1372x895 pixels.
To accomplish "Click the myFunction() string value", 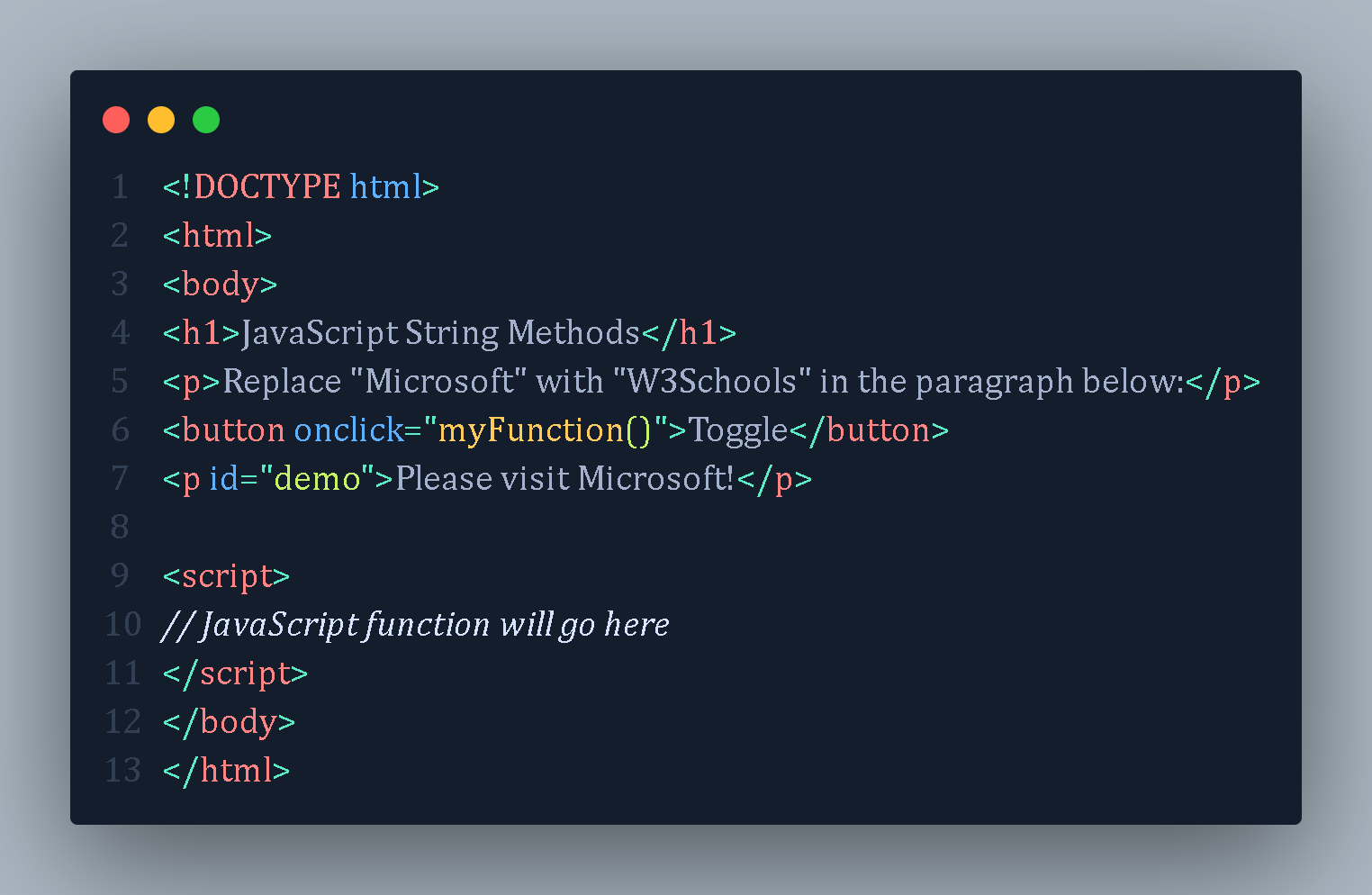I will point(546,430).
